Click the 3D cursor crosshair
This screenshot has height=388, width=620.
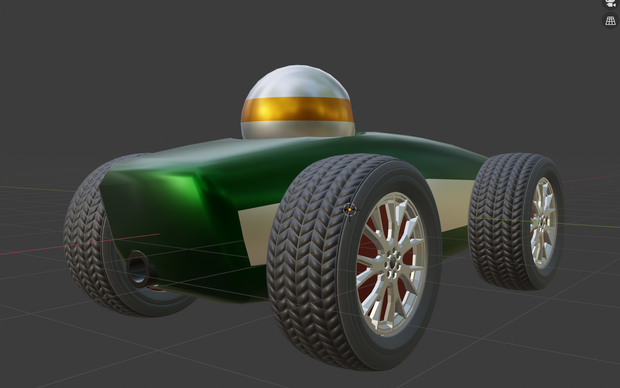(x=350, y=210)
